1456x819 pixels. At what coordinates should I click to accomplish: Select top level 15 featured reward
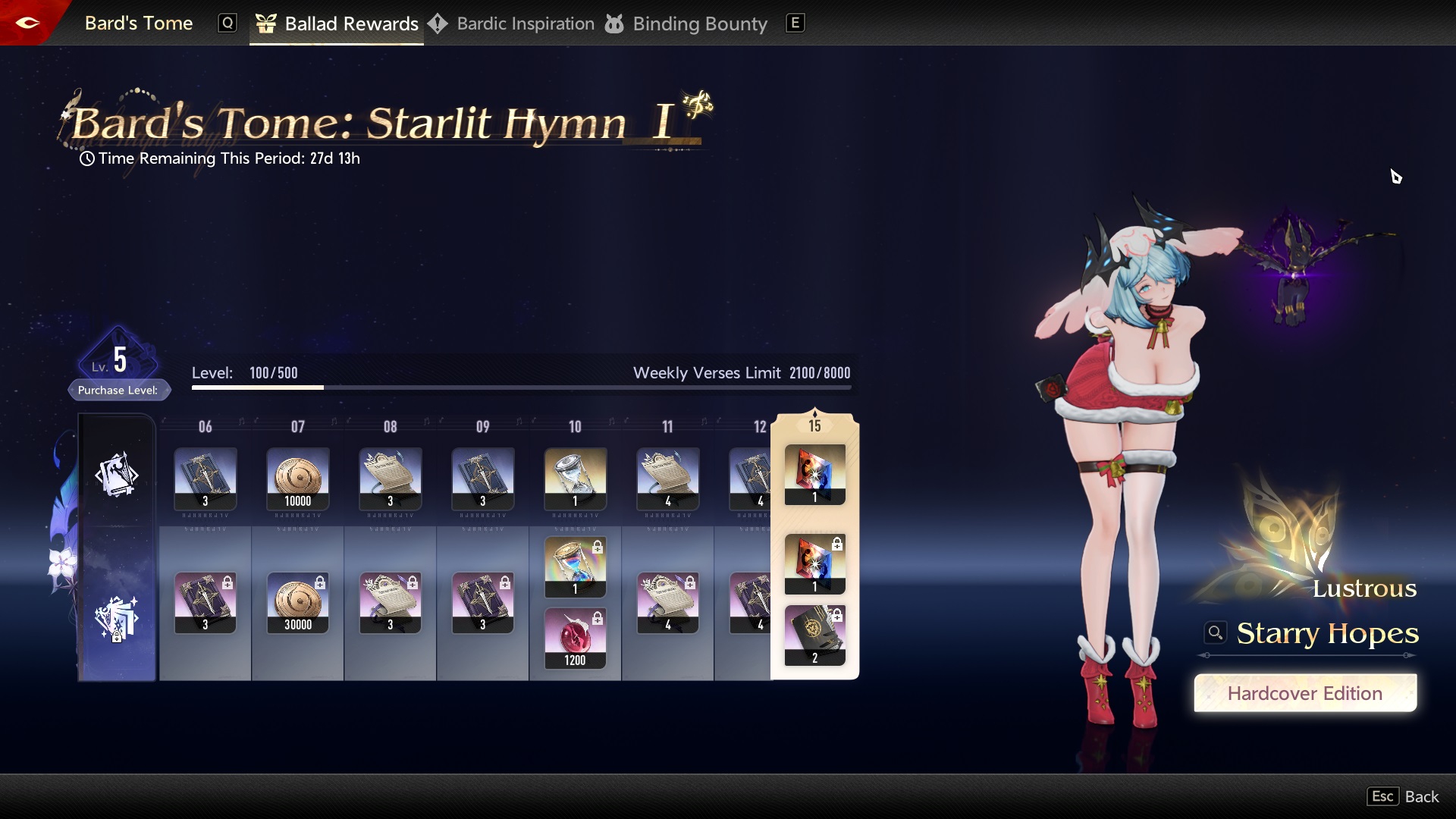814,475
